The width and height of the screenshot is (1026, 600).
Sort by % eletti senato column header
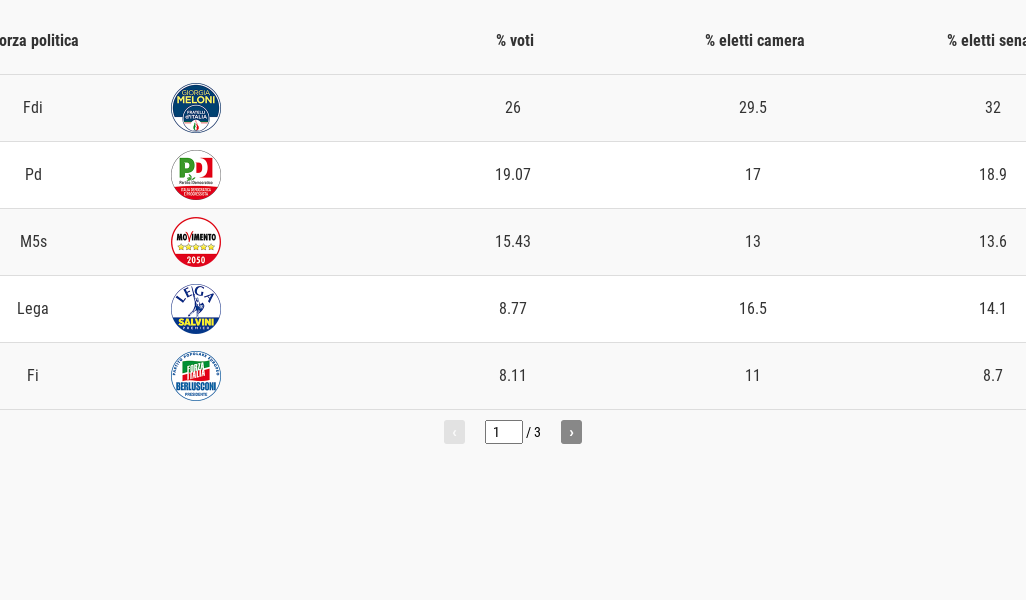[987, 41]
